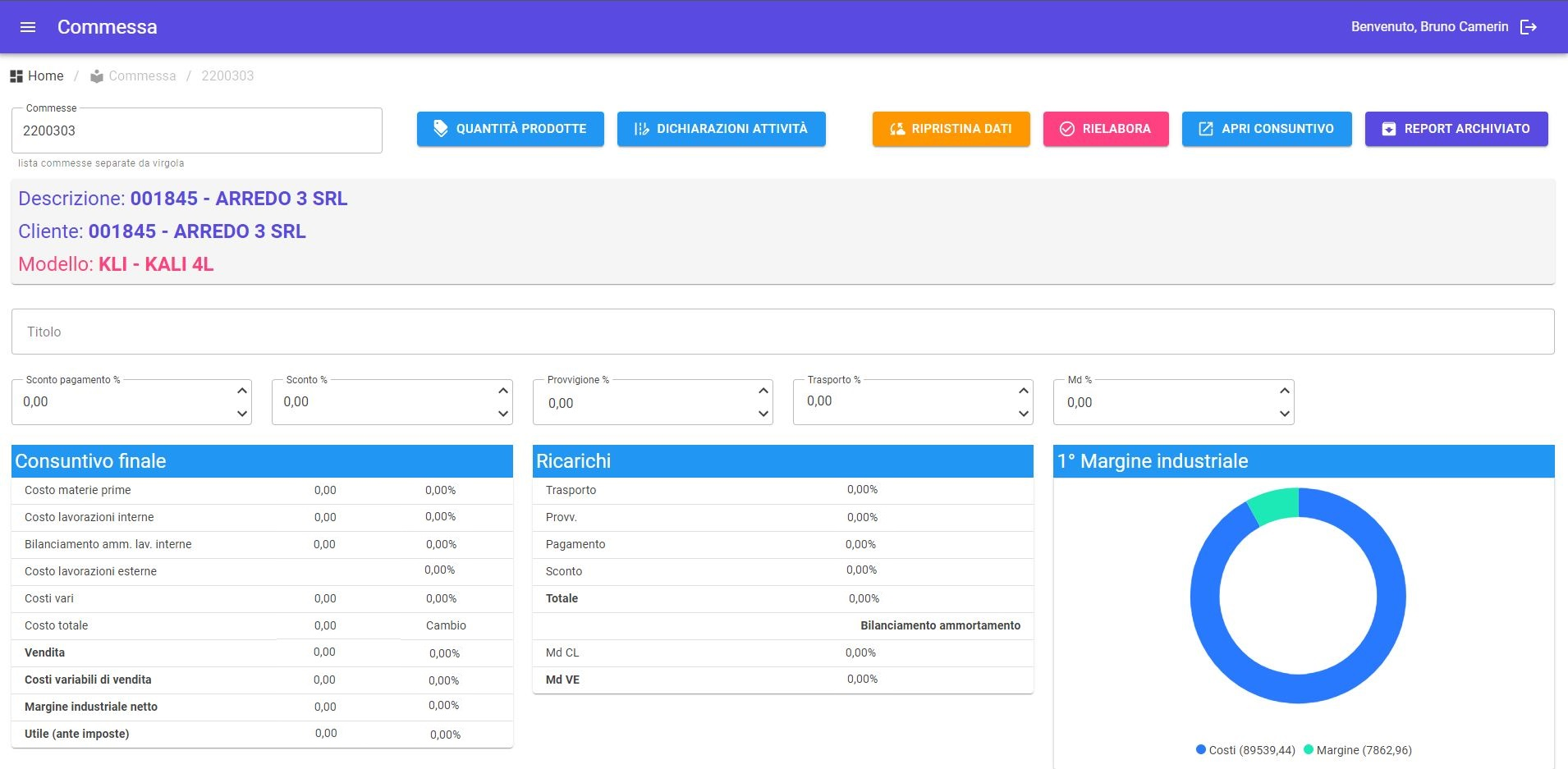Open the Commessa breadcrumb link

coord(142,76)
